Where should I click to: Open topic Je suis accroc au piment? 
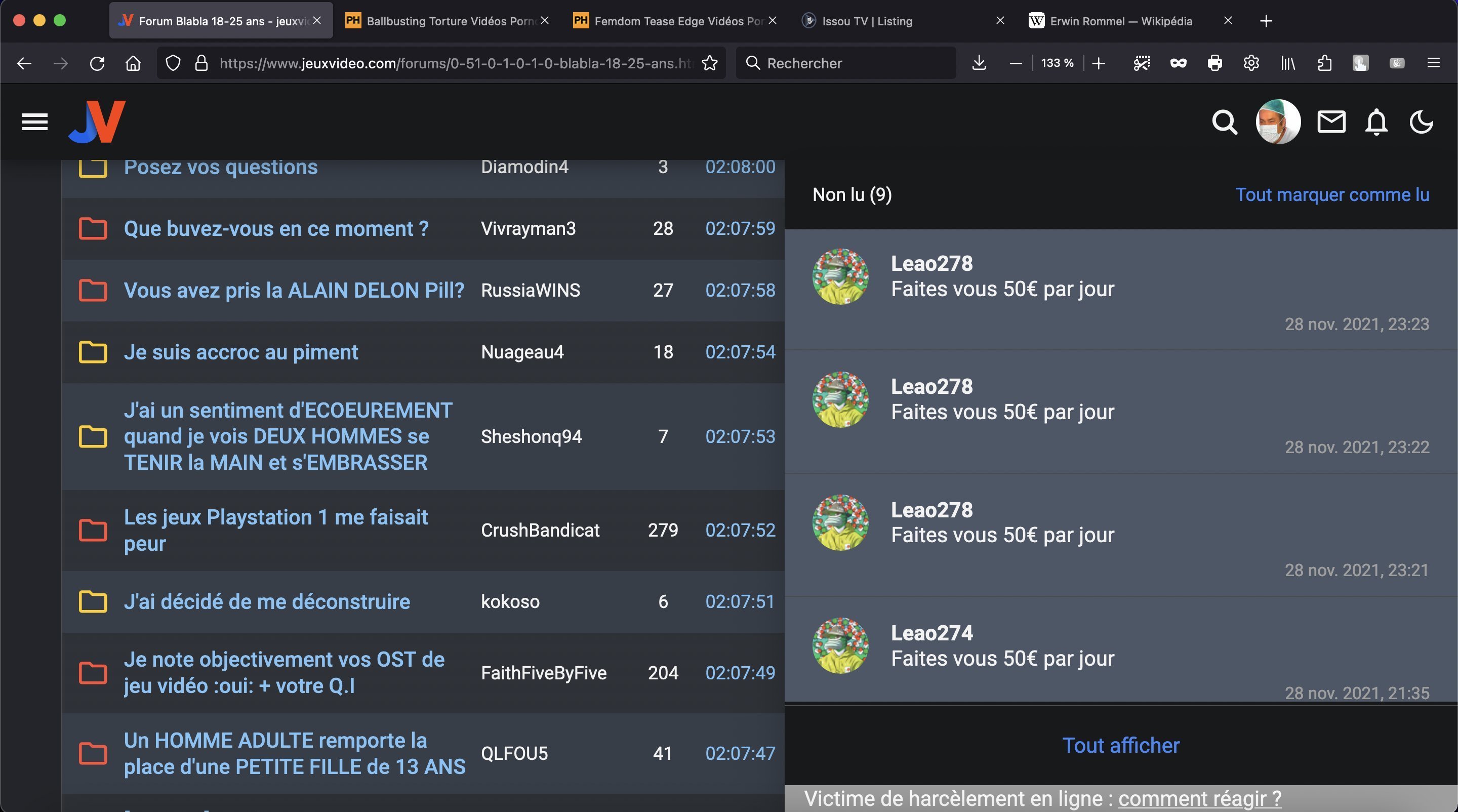(x=240, y=352)
